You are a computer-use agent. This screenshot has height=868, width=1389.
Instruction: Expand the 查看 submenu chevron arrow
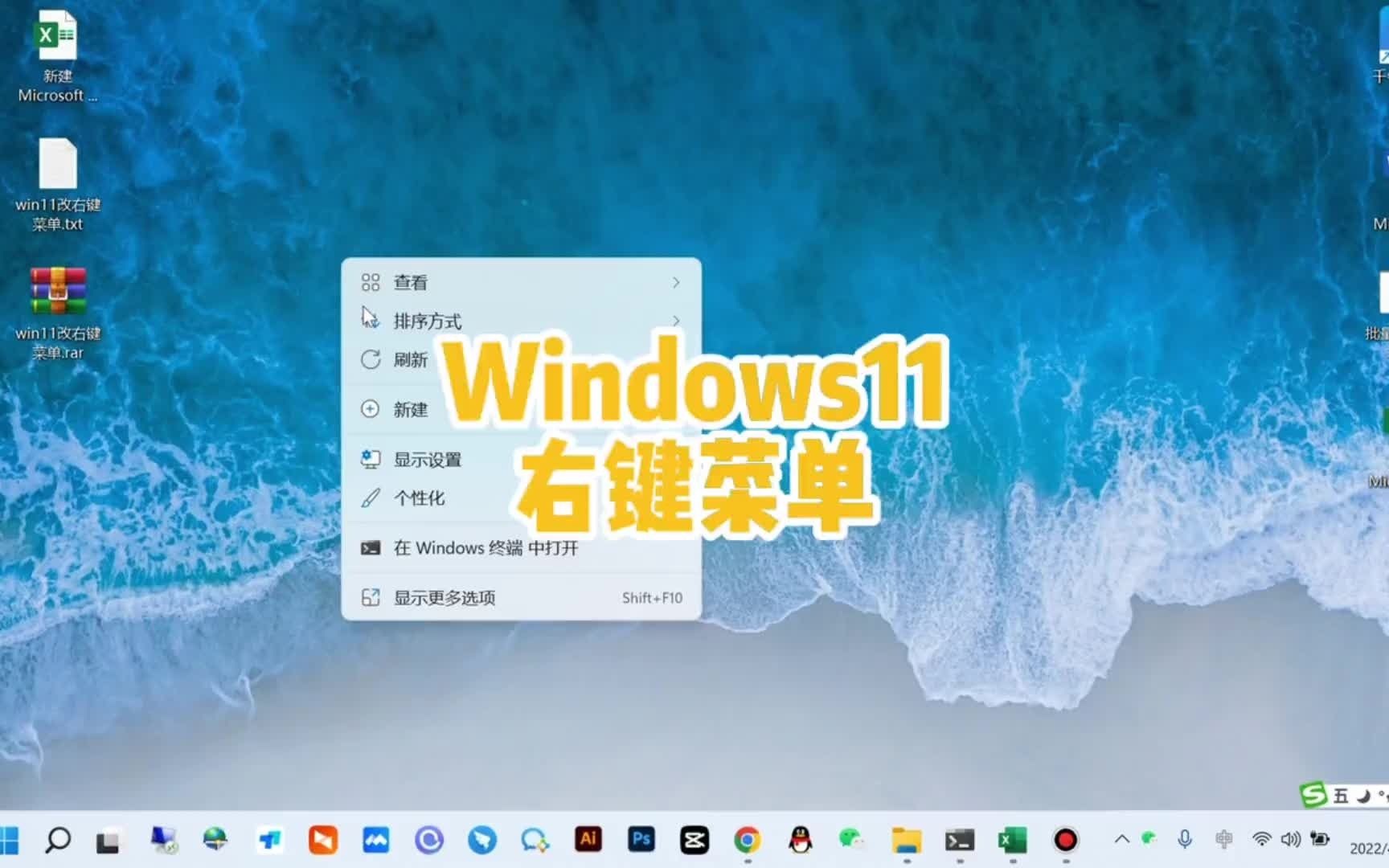[x=676, y=282]
